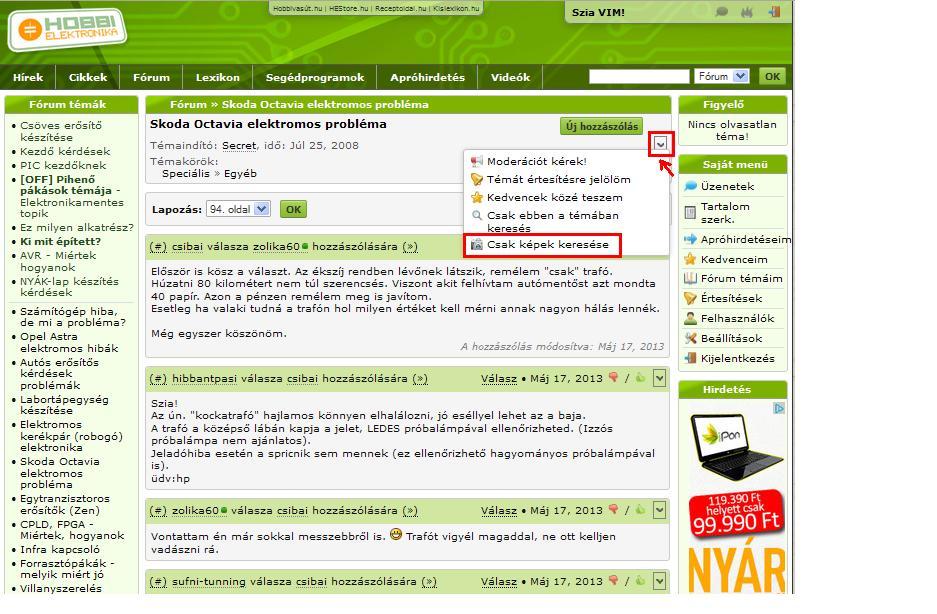Open the Segédprogramok navigation tab
937x614 pixels.
(x=315, y=77)
